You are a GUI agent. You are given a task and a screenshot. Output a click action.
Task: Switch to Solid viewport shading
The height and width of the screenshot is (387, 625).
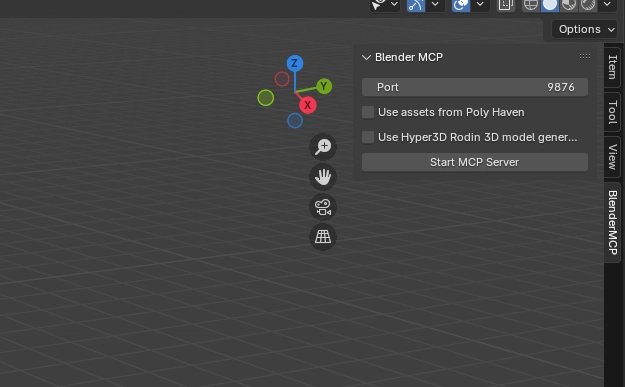(550, 4)
